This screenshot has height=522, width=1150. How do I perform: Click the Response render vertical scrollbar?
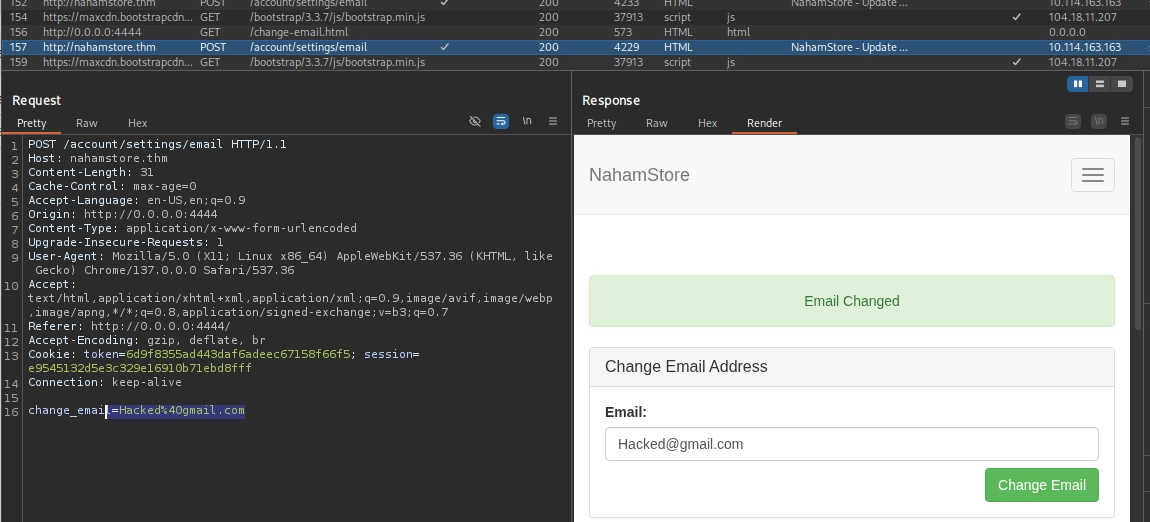1138,233
